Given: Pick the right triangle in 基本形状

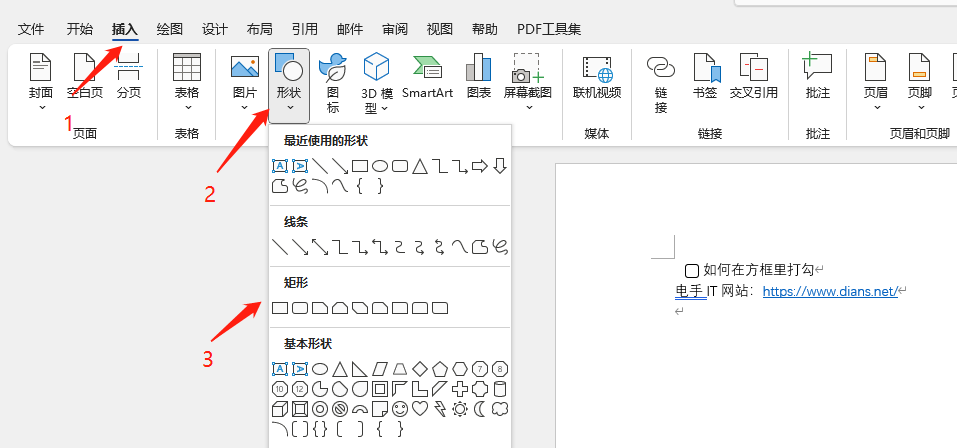Looking at the screenshot, I should (x=359, y=369).
